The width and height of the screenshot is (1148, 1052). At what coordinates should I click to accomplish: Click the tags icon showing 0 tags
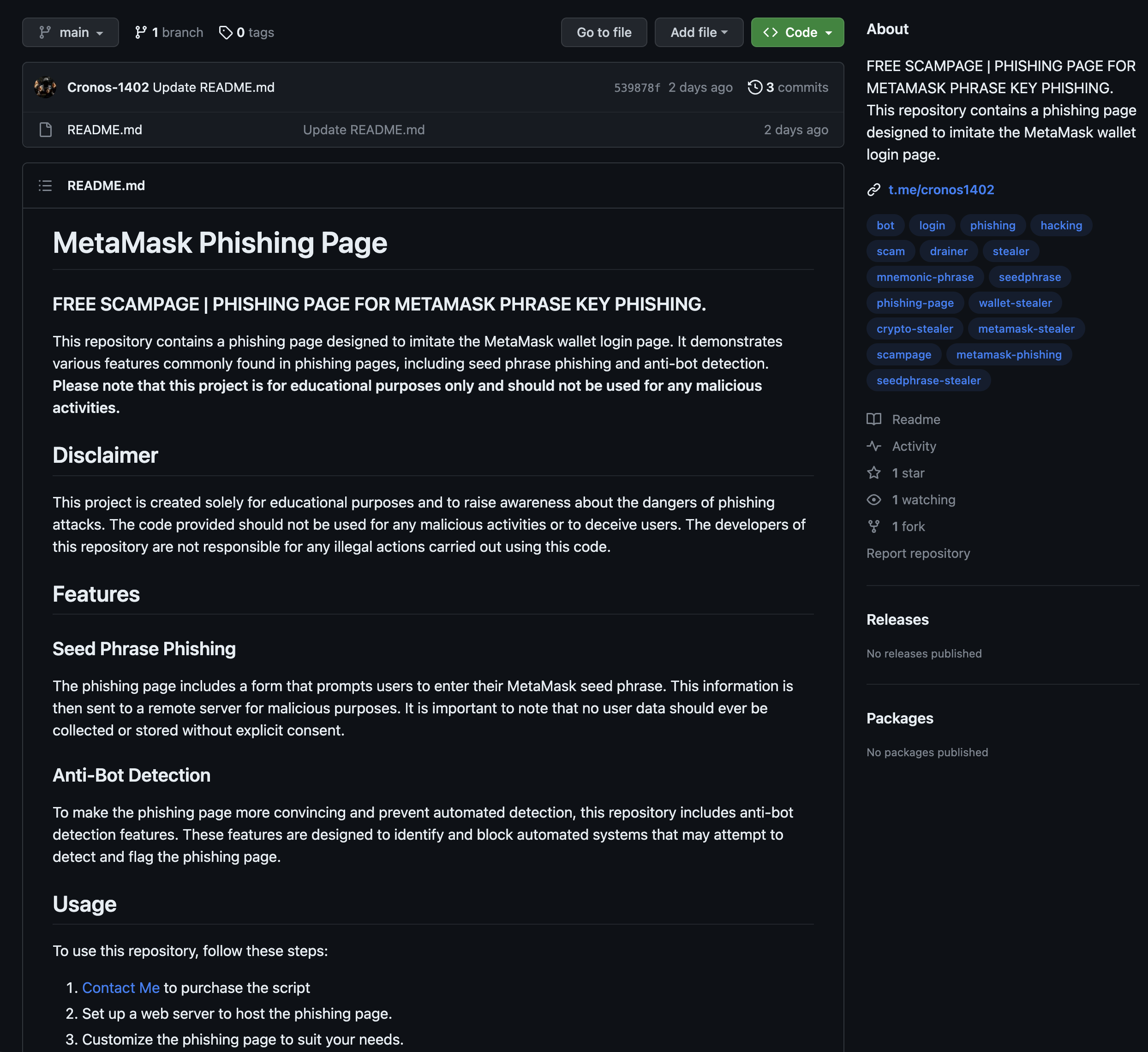point(226,32)
